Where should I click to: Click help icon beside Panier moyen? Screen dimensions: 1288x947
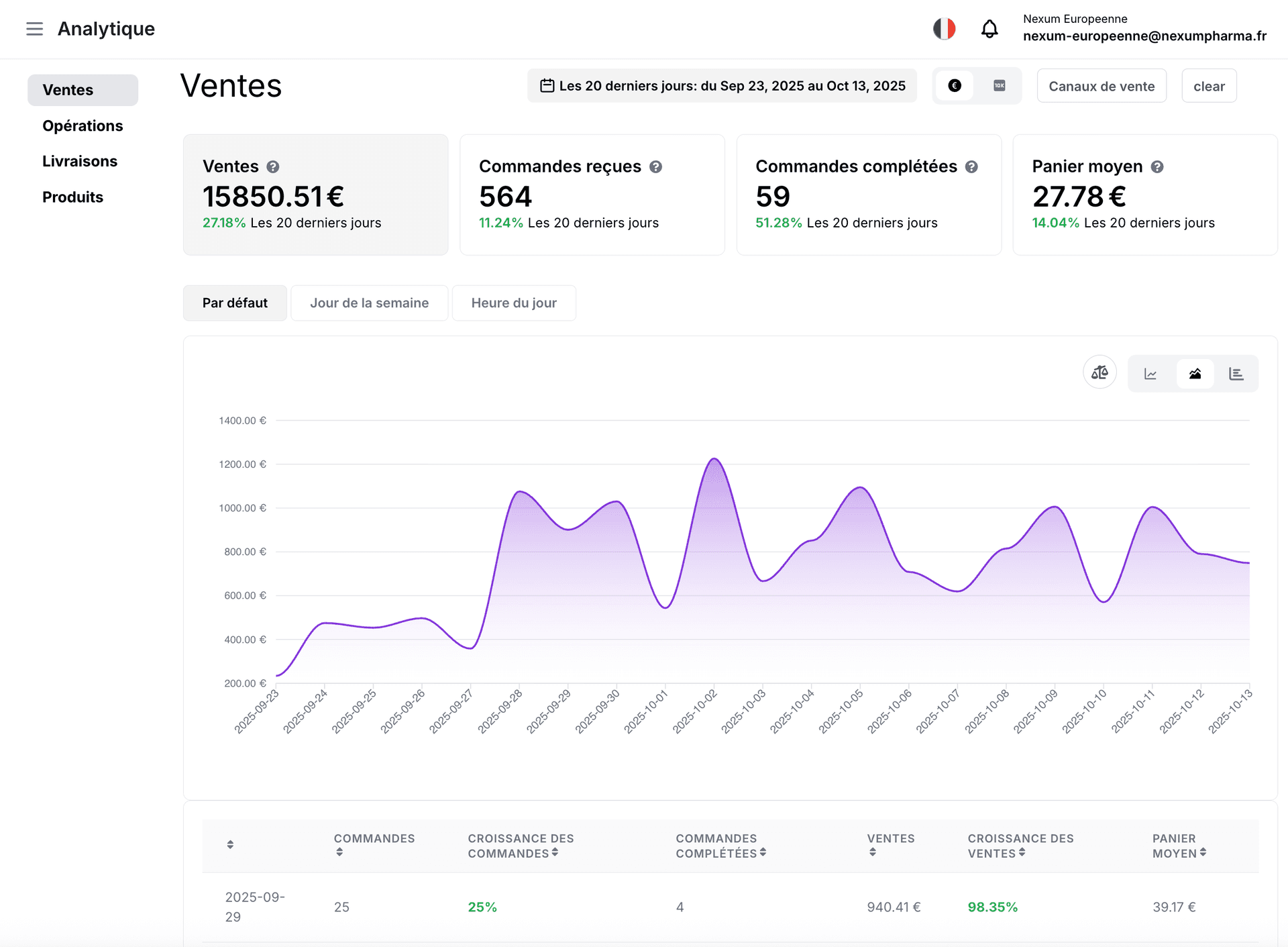pos(1157,166)
